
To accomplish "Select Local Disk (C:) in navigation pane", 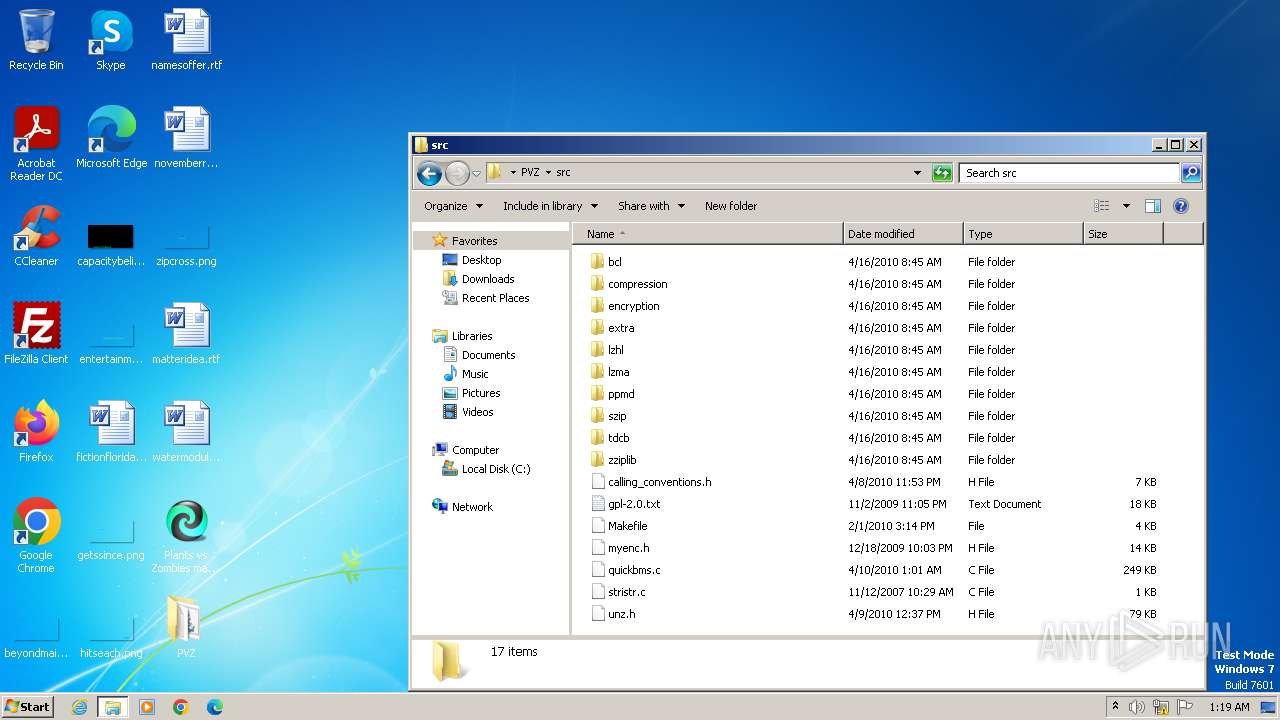I will (x=496, y=469).
